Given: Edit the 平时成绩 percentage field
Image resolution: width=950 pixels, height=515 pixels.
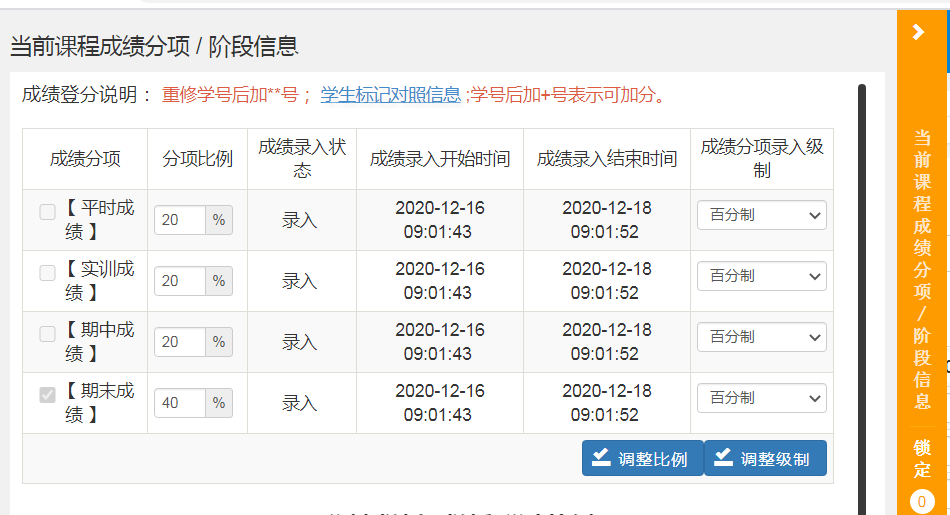Looking at the screenshot, I should (180, 220).
